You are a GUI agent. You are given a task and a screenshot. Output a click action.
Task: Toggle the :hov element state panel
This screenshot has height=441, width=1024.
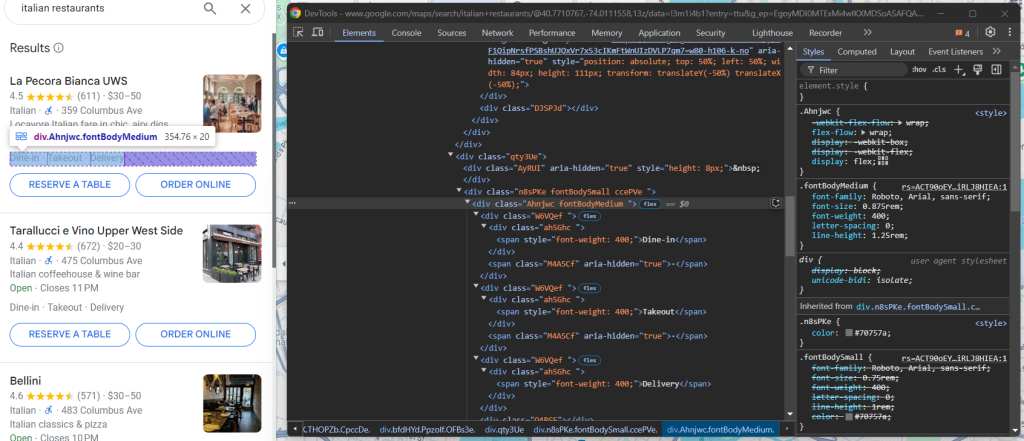click(x=919, y=69)
